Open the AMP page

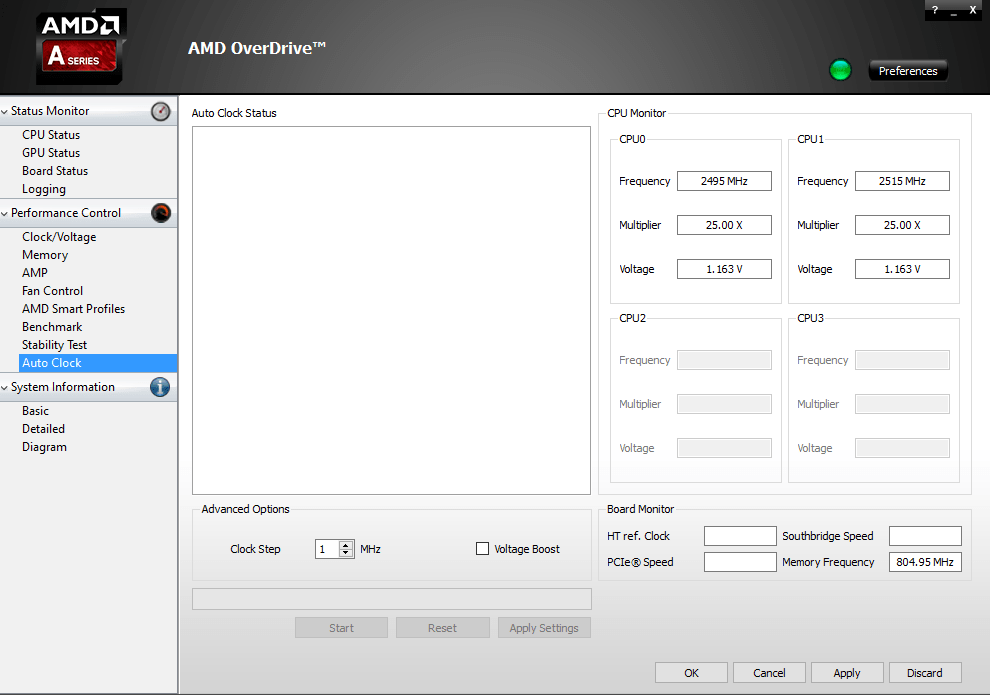pyautogui.click(x=35, y=273)
